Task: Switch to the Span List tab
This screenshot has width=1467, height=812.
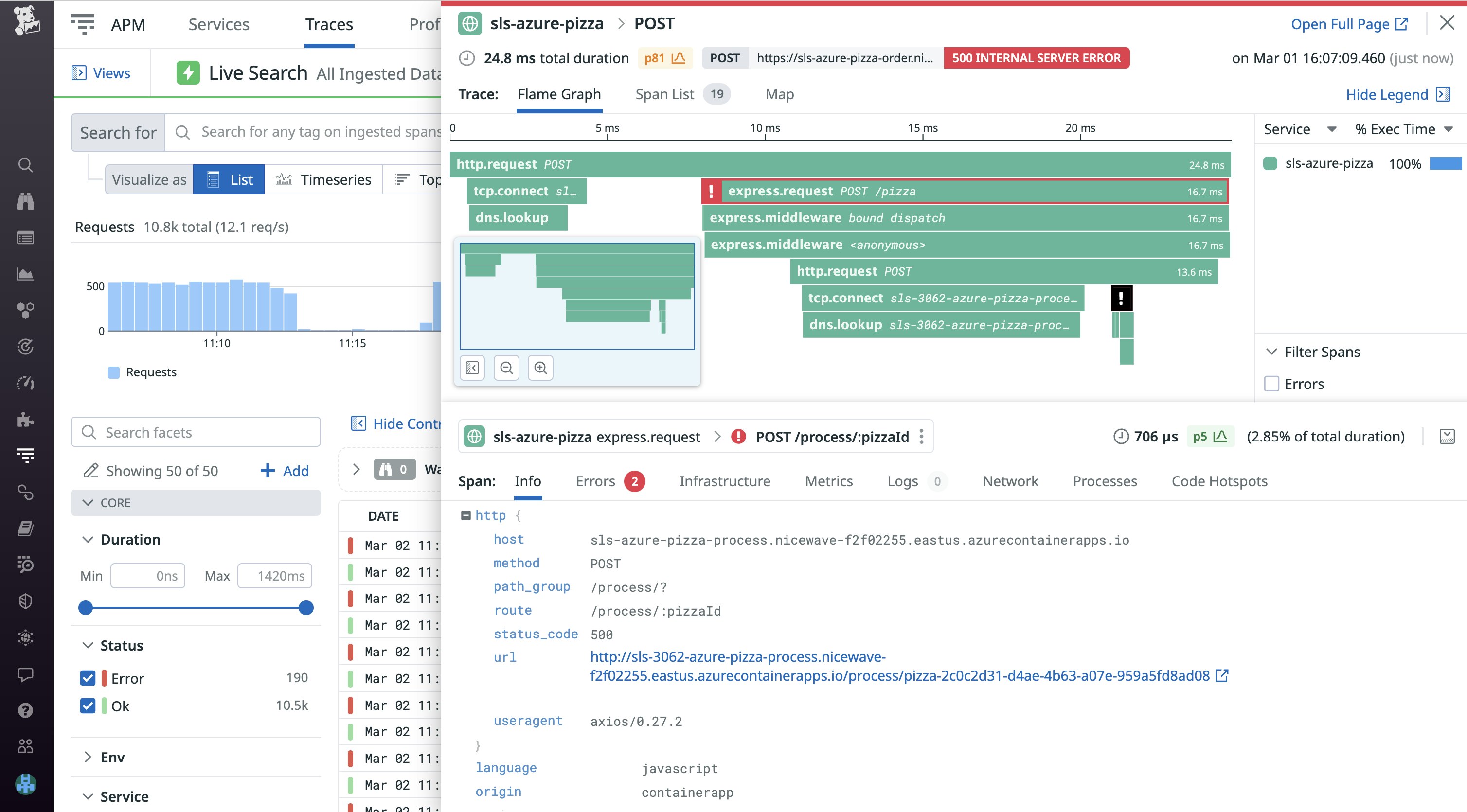Action: coord(664,94)
